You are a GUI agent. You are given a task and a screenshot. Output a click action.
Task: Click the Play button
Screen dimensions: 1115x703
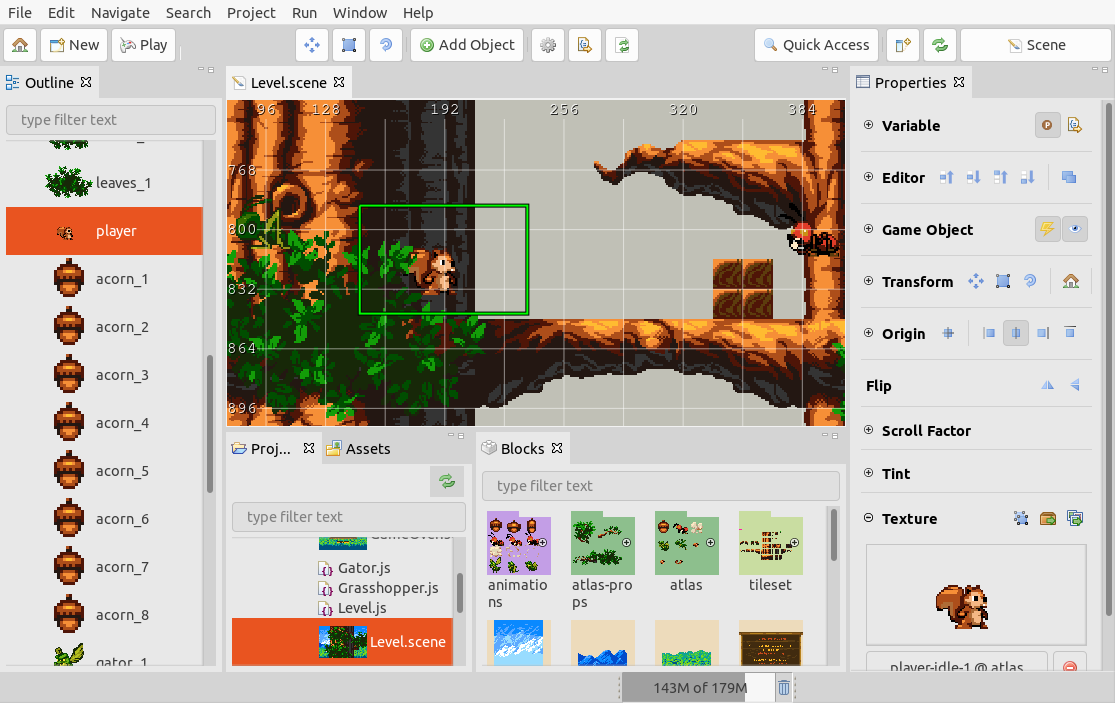pos(144,45)
